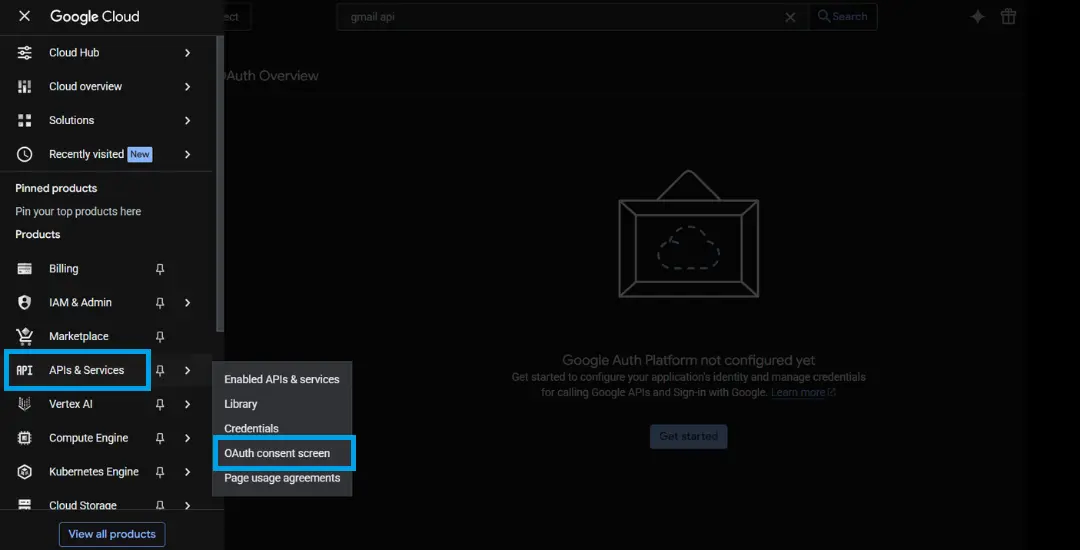Expand IAM & Admin submenu arrow
Screen dimensions: 1080x550
(187, 303)
